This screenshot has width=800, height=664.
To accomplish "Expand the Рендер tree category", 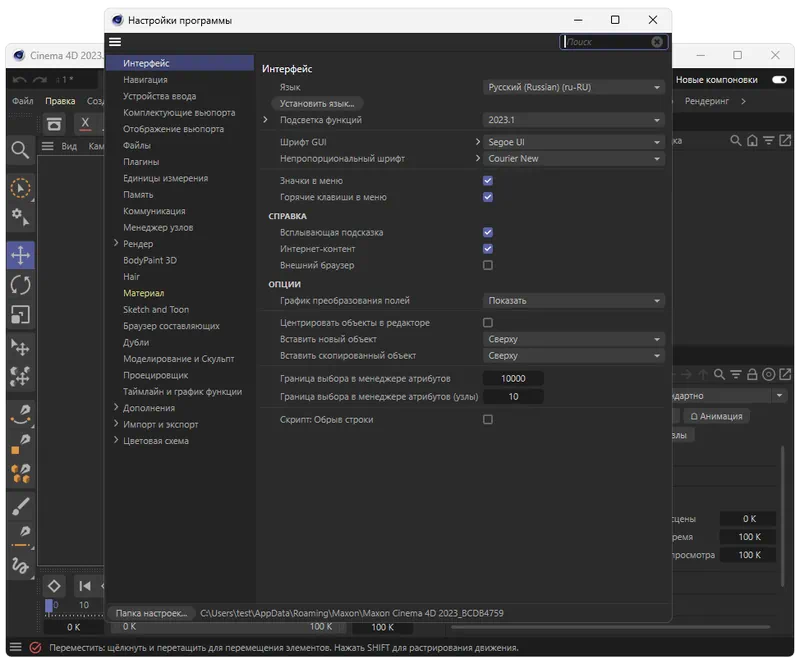I will [116, 243].
